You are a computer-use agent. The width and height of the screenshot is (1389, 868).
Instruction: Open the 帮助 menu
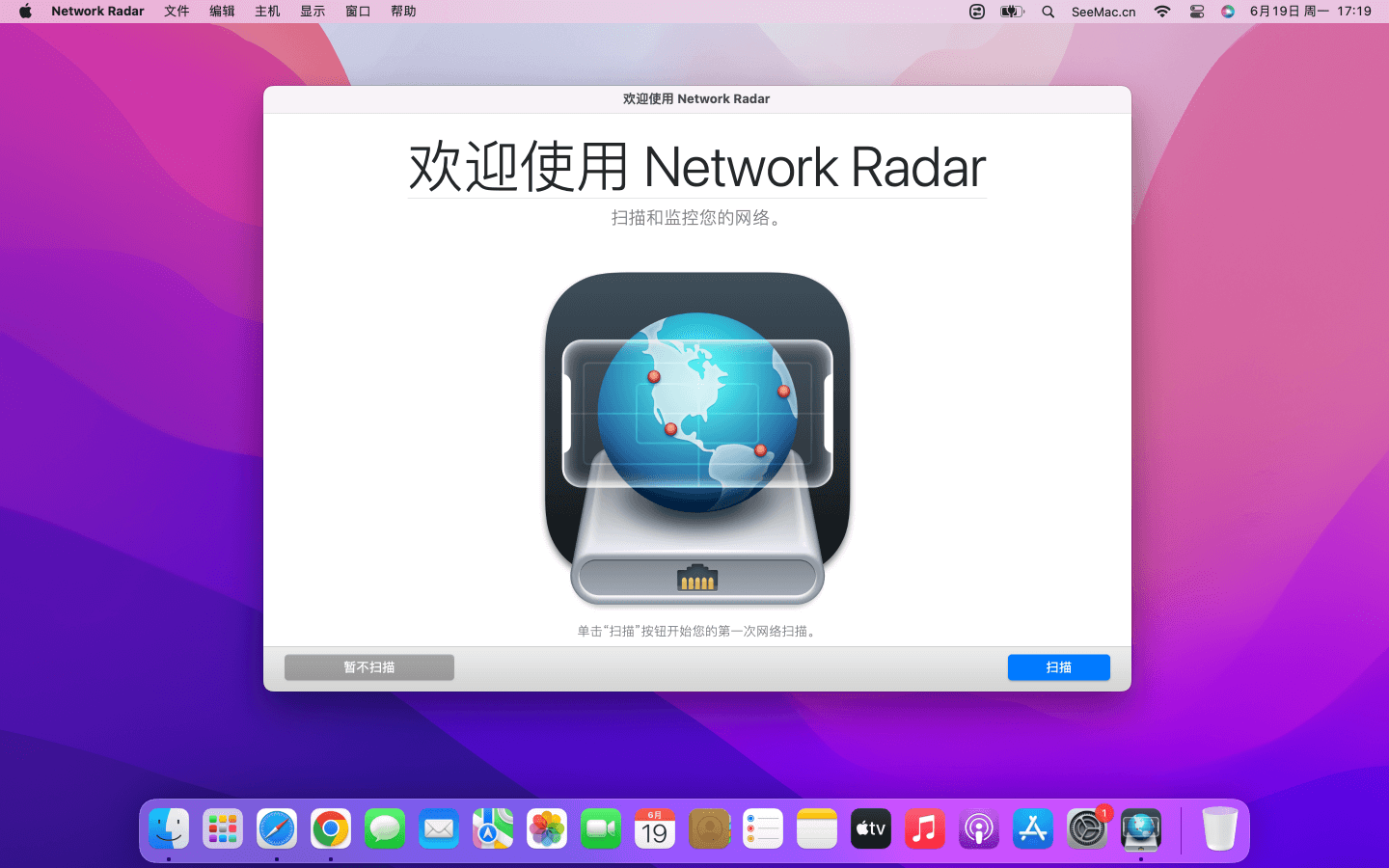403,12
